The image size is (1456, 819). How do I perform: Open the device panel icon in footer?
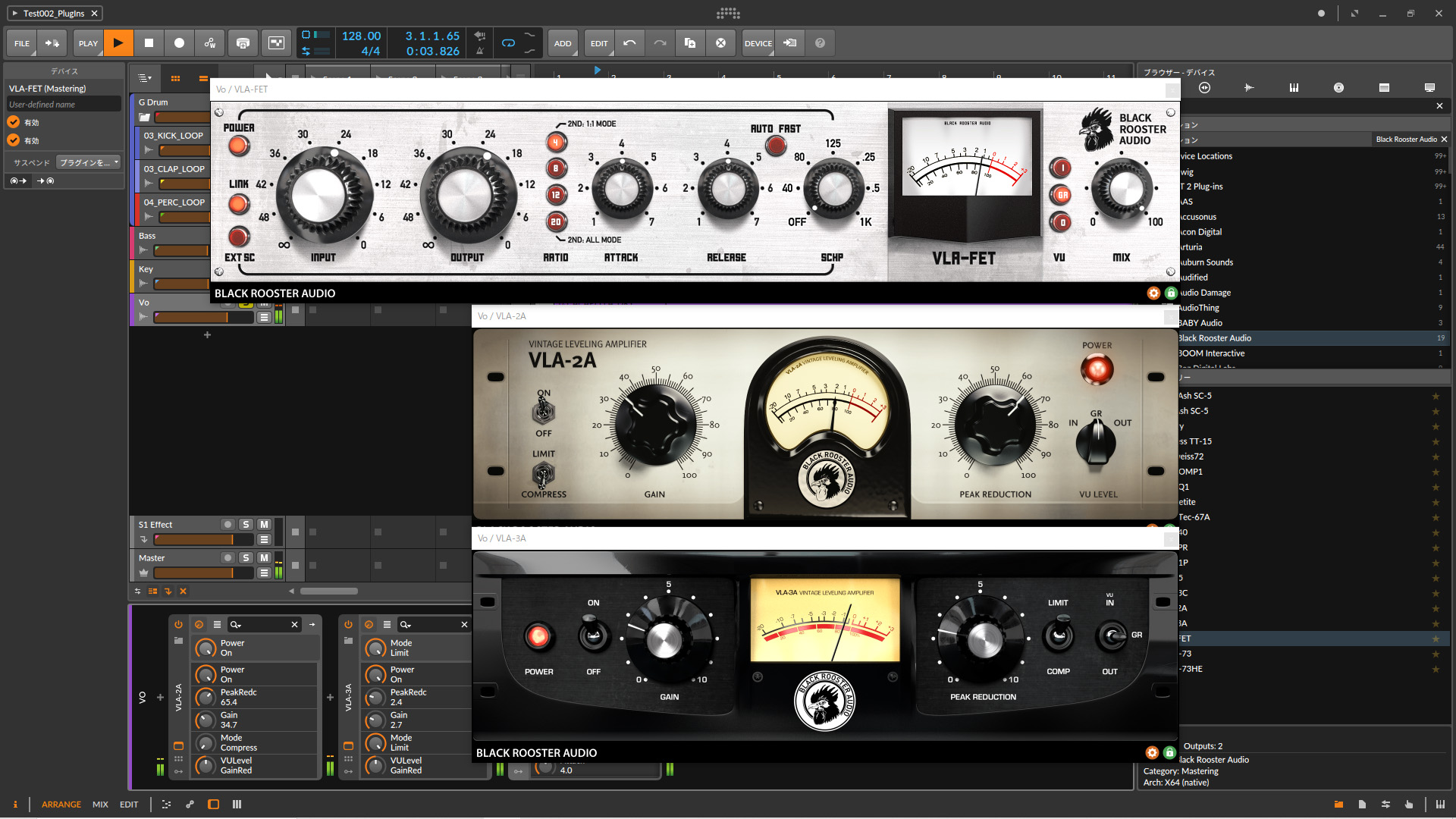214,804
